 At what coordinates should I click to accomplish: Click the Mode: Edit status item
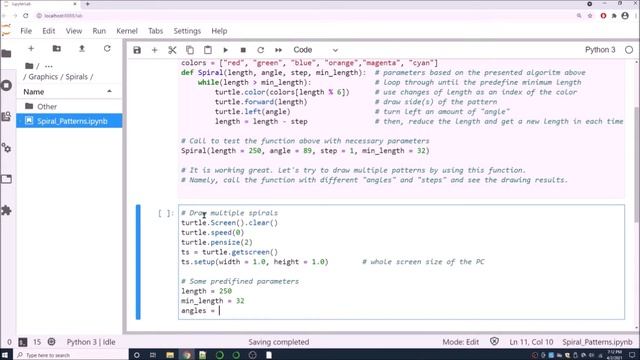pos(460,342)
